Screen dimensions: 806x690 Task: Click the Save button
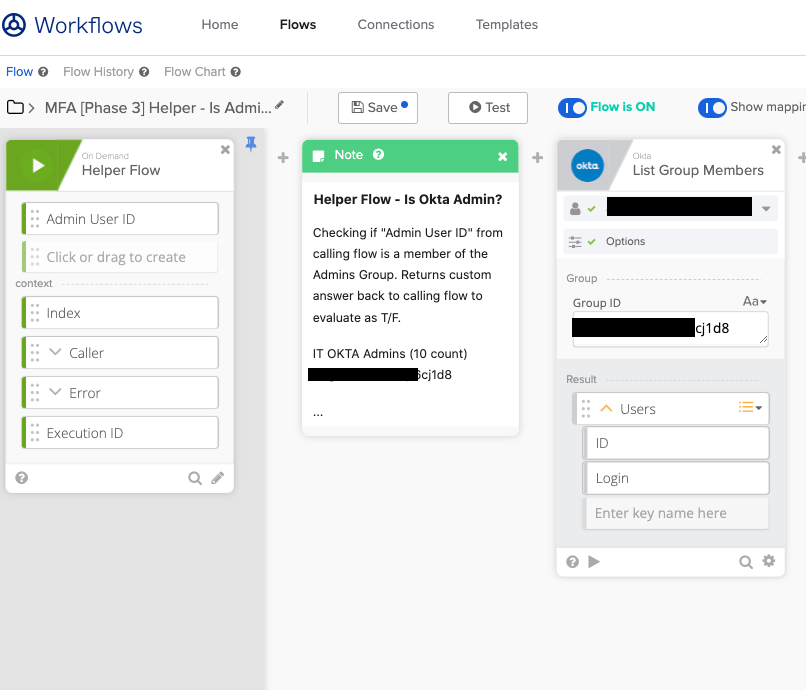[377, 108]
